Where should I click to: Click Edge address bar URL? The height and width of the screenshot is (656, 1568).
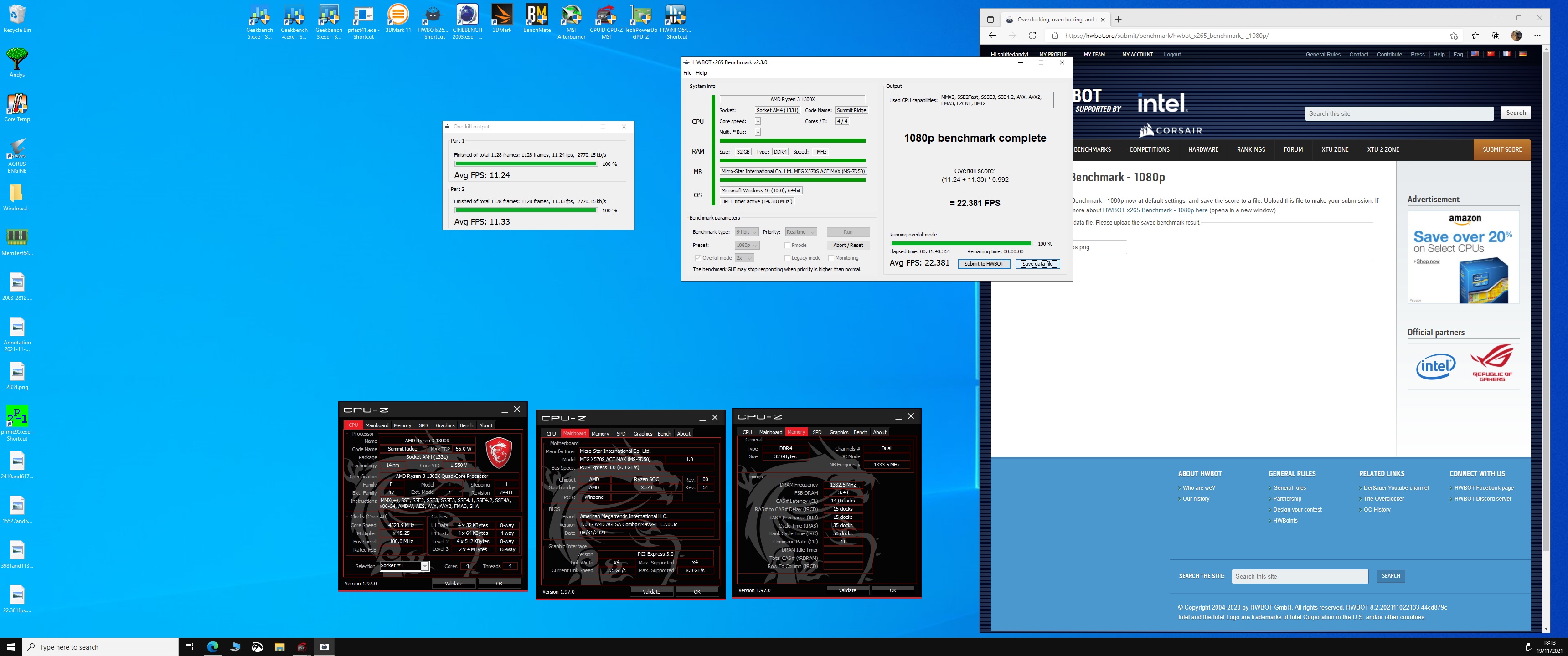[1166, 35]
